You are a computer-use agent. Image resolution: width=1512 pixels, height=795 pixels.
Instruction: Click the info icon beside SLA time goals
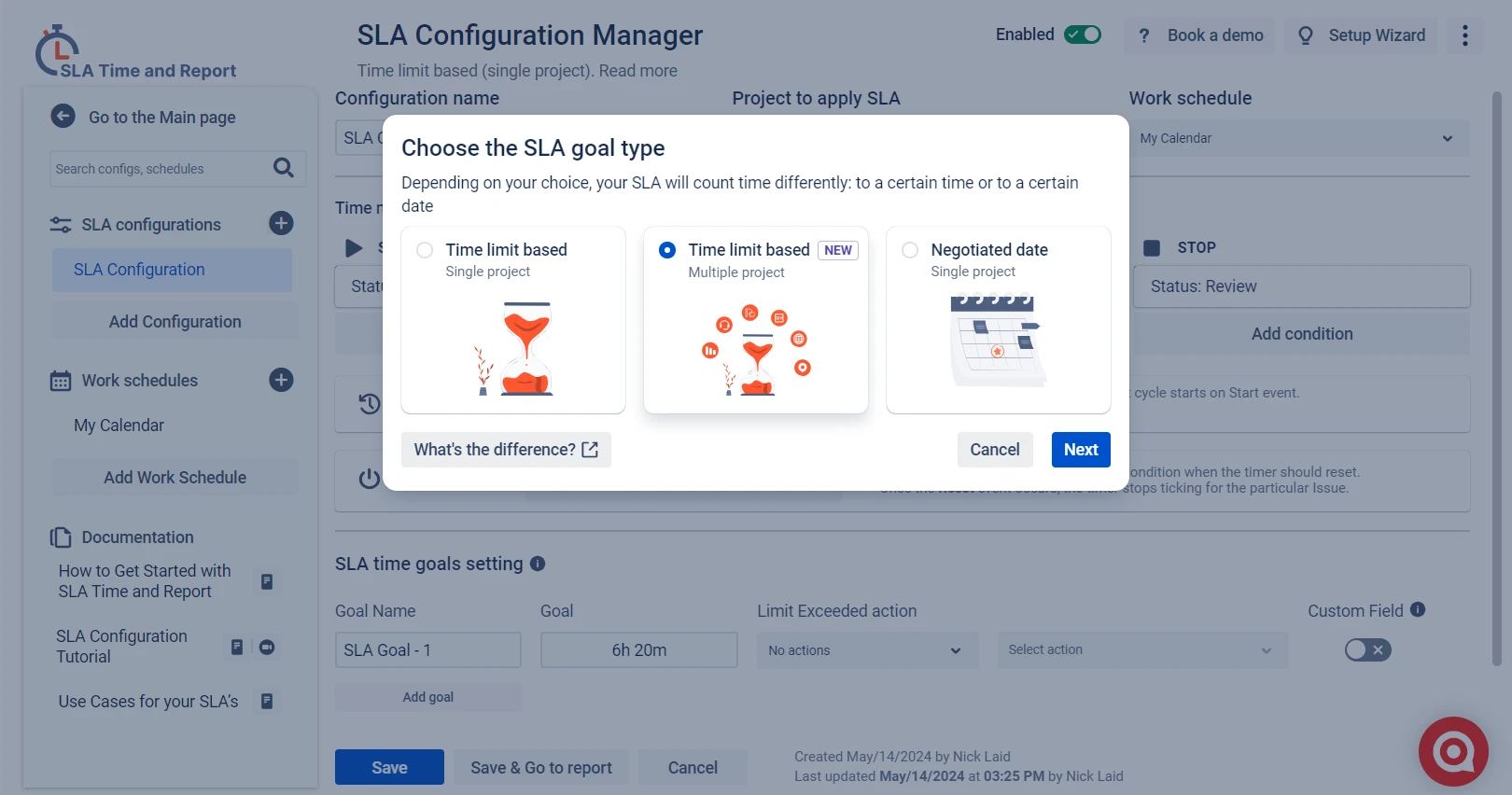[538, 564]
